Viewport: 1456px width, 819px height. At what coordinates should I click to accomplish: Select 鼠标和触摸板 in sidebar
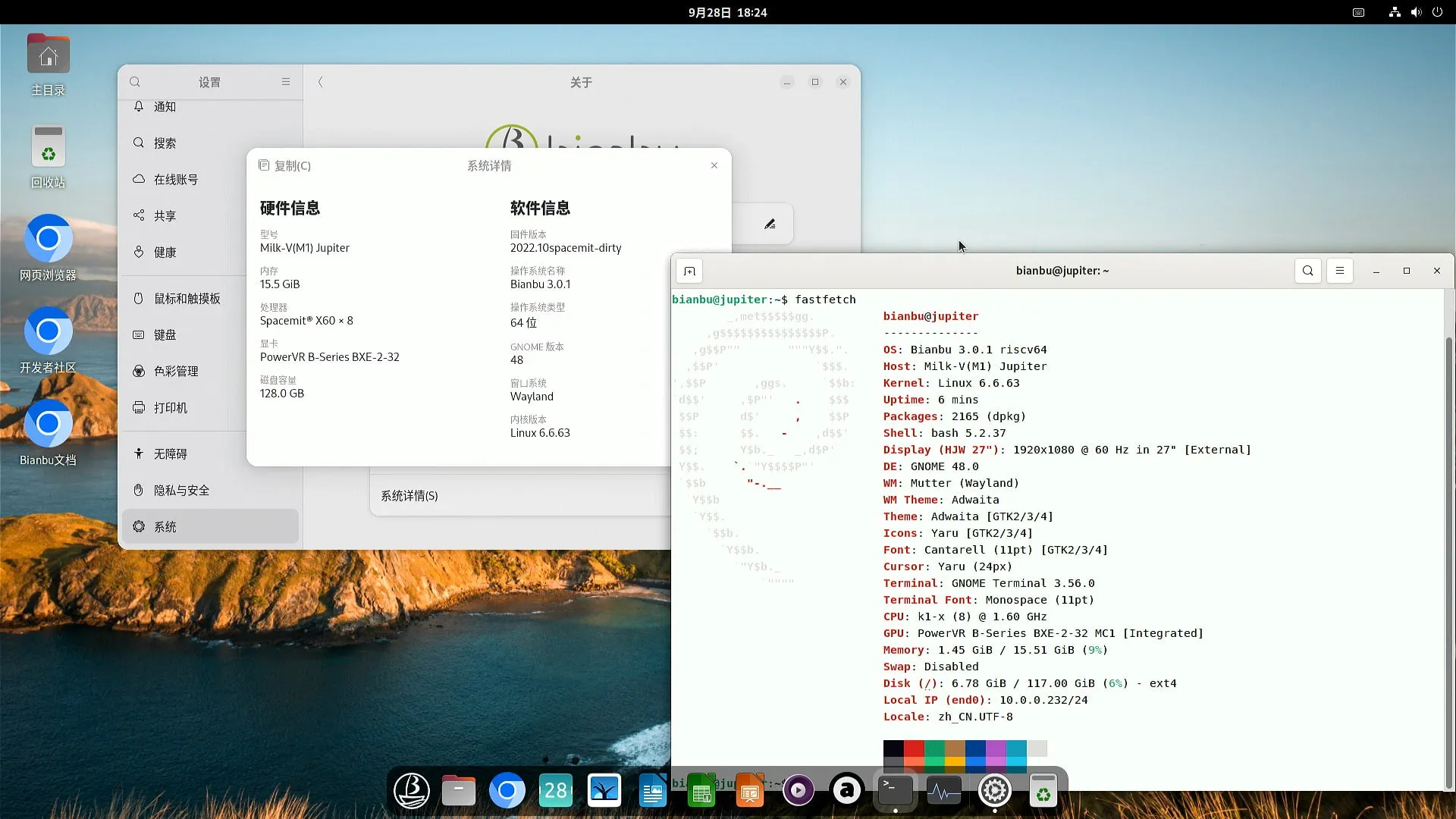(x=187, y=299)
